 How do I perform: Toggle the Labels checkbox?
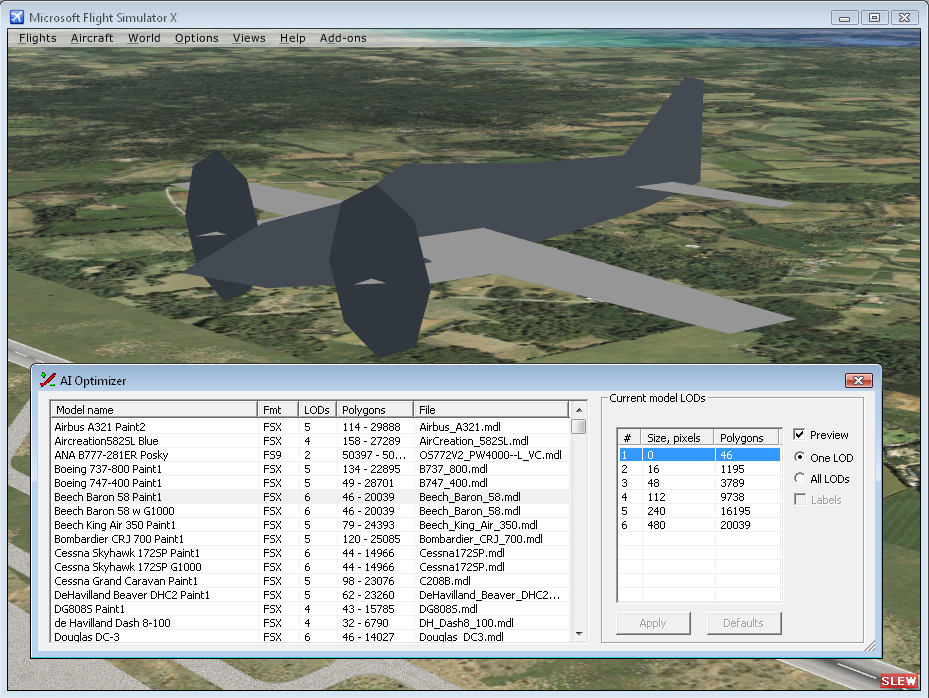[799, 499]
